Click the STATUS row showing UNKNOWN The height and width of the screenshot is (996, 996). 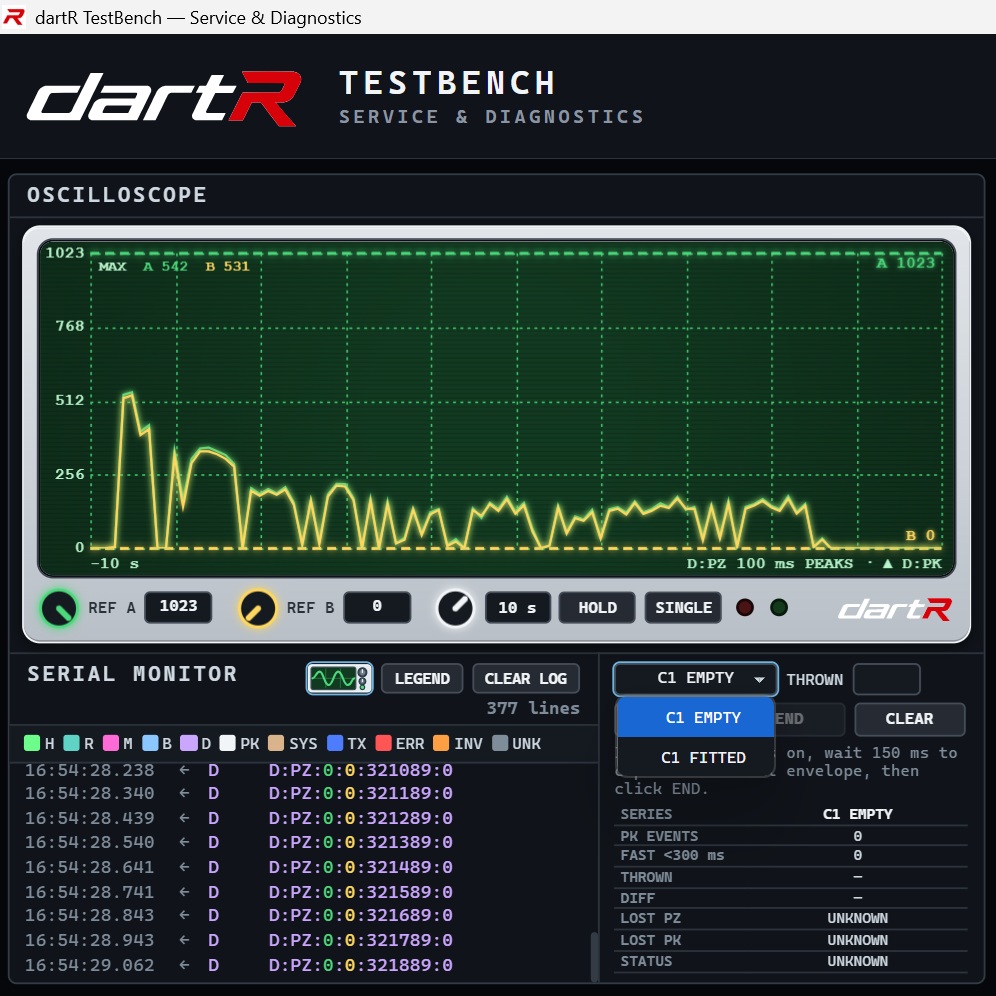pyautogui.click(x=791, y=961)
